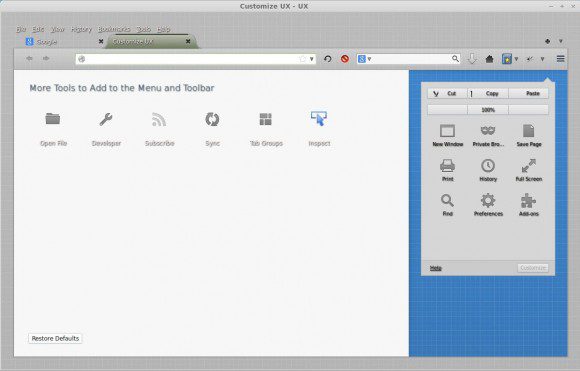Click the Private Browsing mask icon

488,131
